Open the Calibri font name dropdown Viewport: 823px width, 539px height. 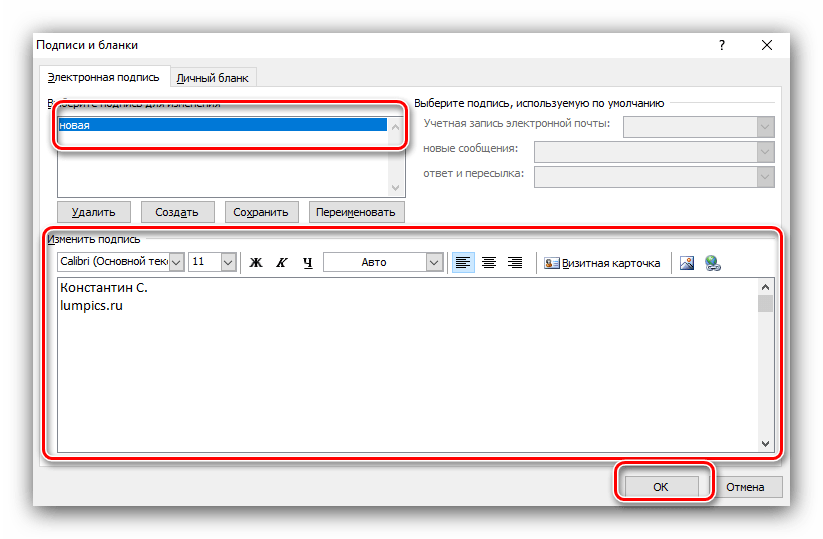pos(176,262)
